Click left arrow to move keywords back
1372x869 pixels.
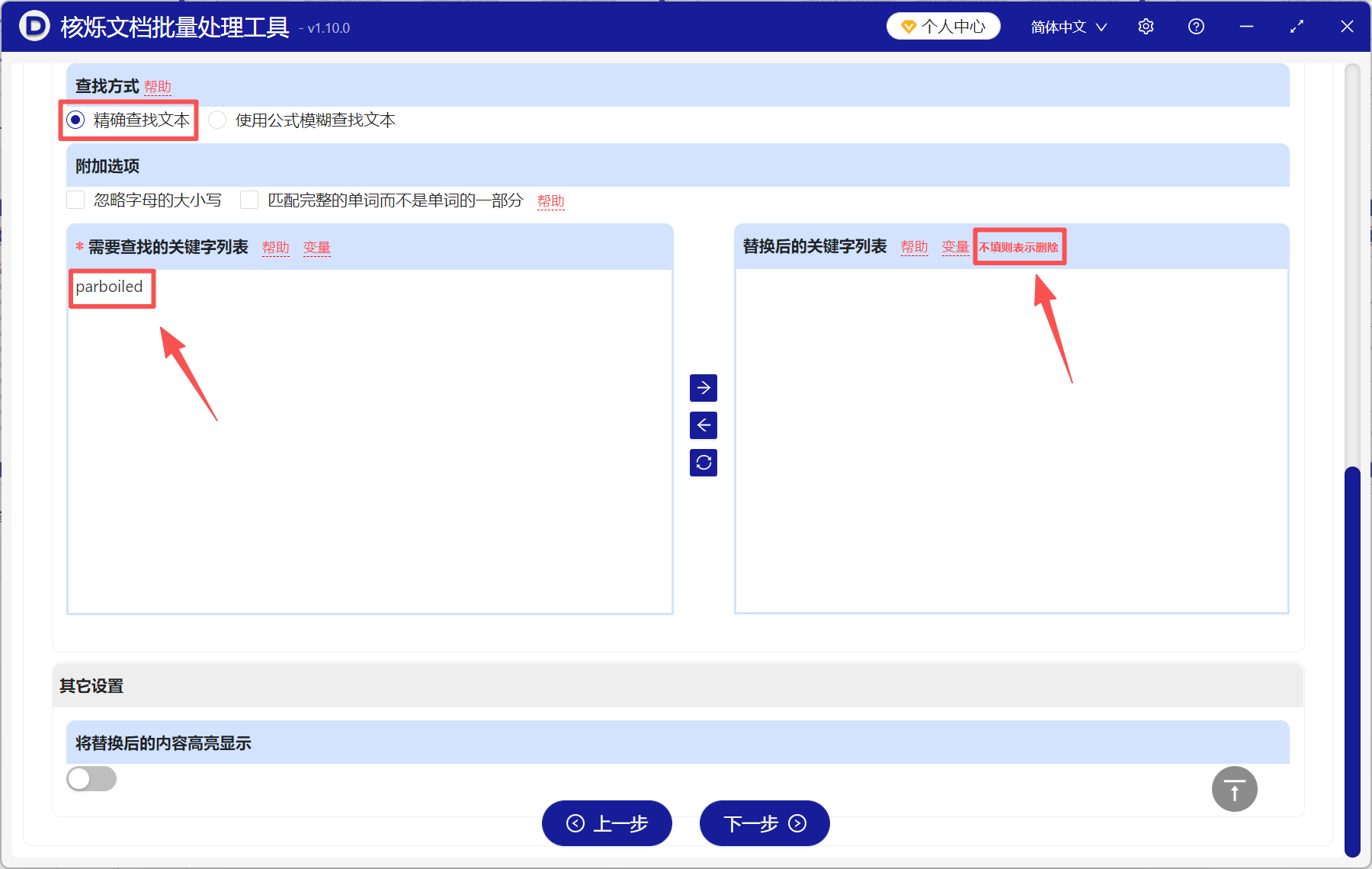point(704,425)
